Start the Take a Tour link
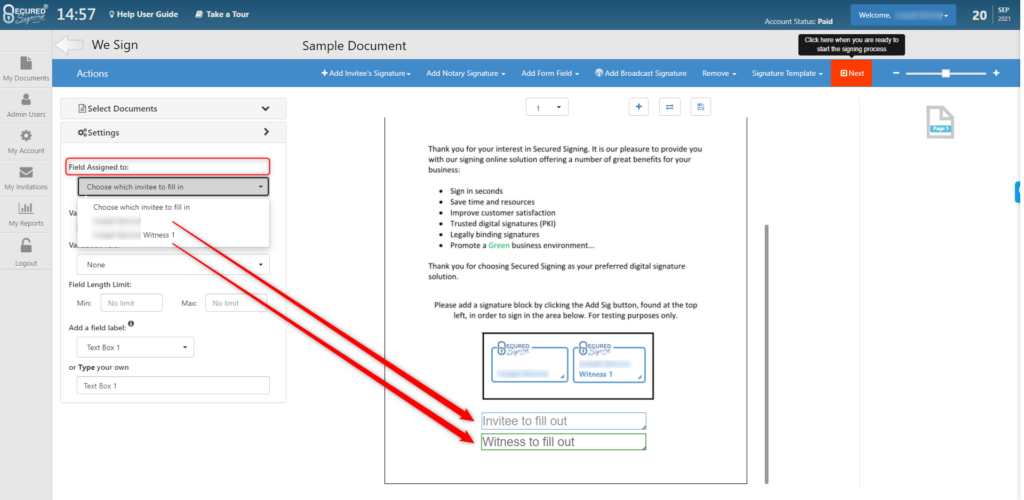This screenshot has width=1024, height=500. point(222,14)
